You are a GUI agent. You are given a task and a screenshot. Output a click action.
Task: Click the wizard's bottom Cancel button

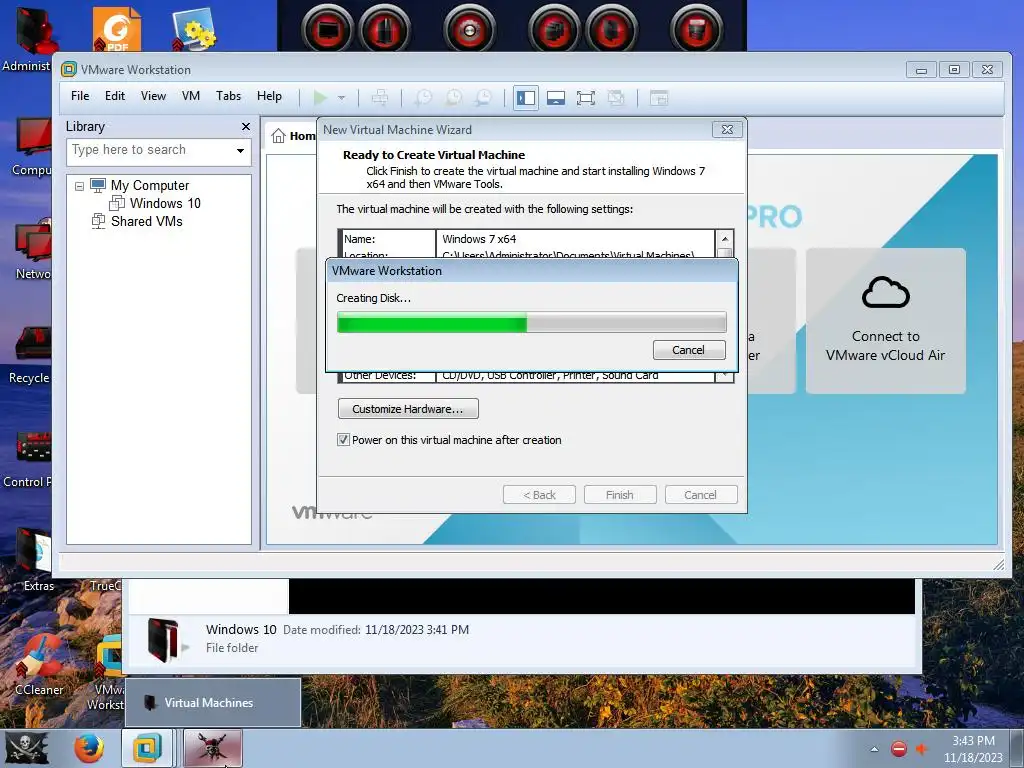point(701,495)
